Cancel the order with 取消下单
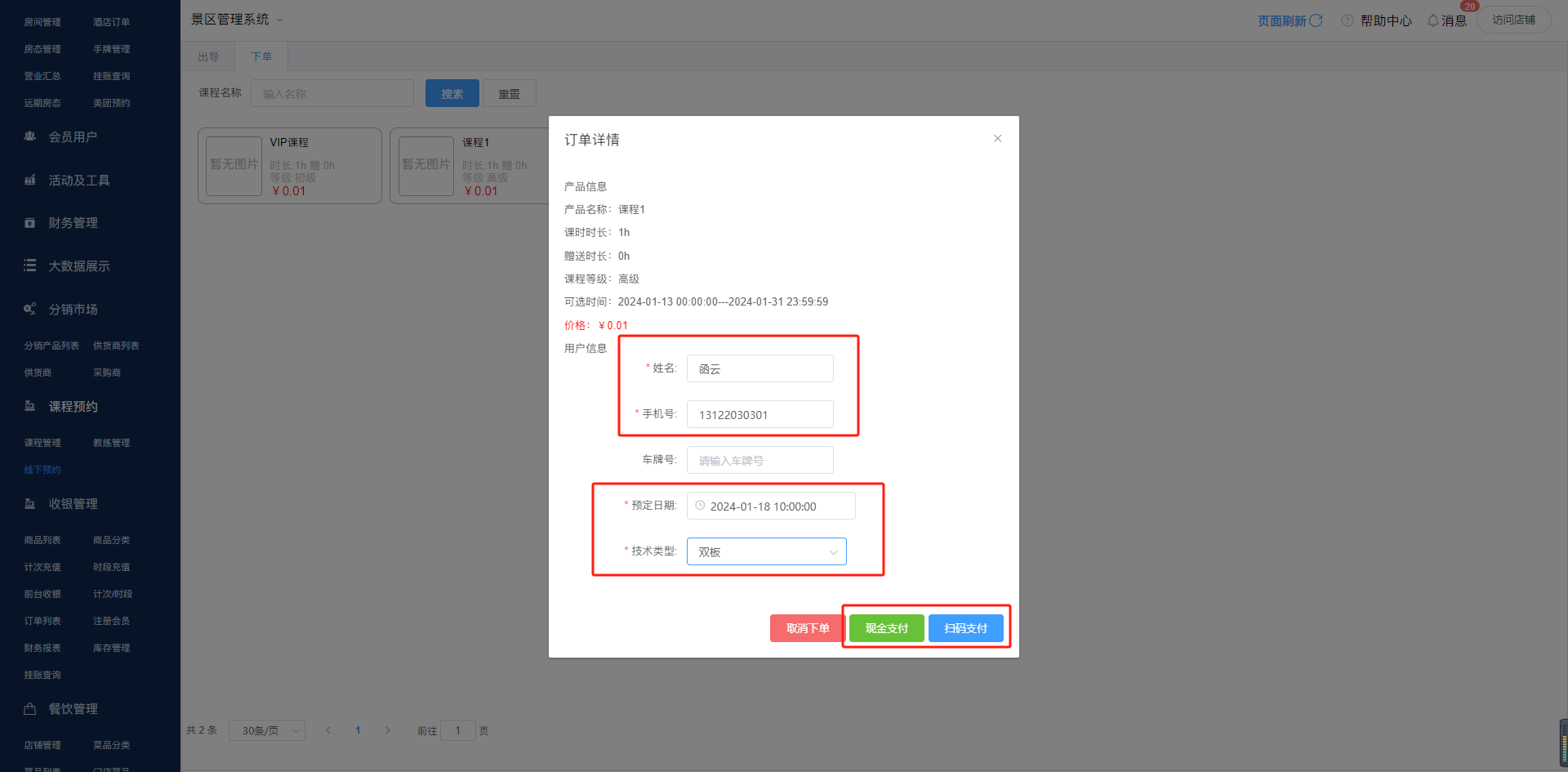Screen dimensions: 1568x772 [x=807, y=628]
